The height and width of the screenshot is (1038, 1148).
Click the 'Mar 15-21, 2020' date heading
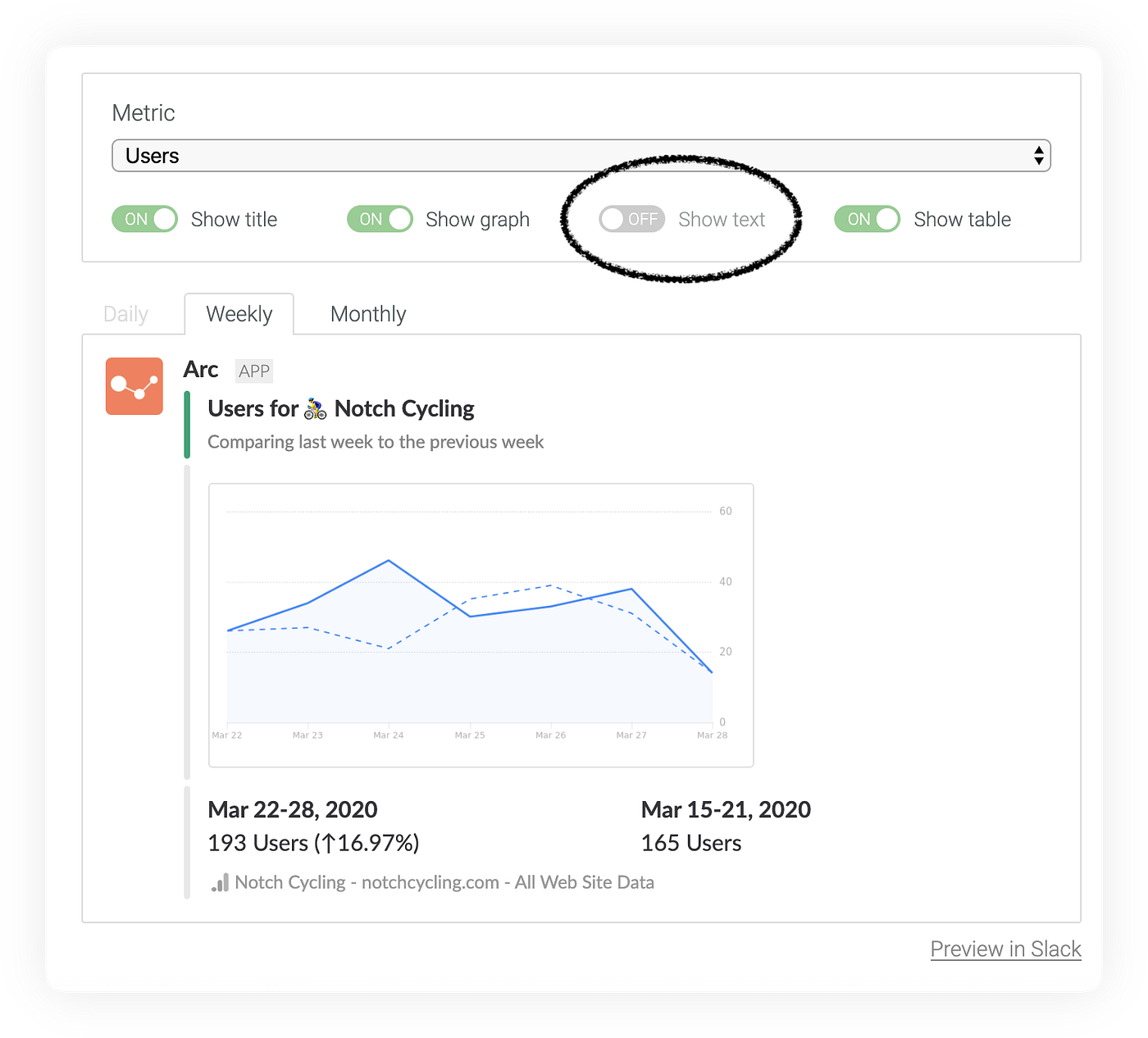[726, 809]
